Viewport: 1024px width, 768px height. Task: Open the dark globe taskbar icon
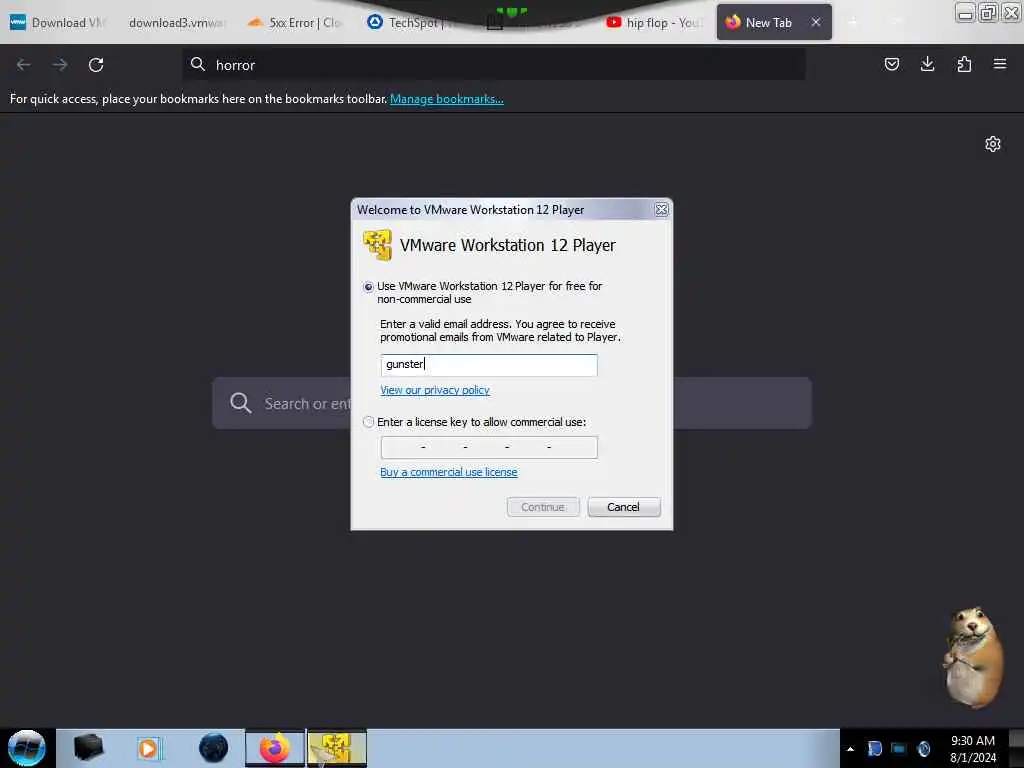pyautogui.click(x=214, y=748)
